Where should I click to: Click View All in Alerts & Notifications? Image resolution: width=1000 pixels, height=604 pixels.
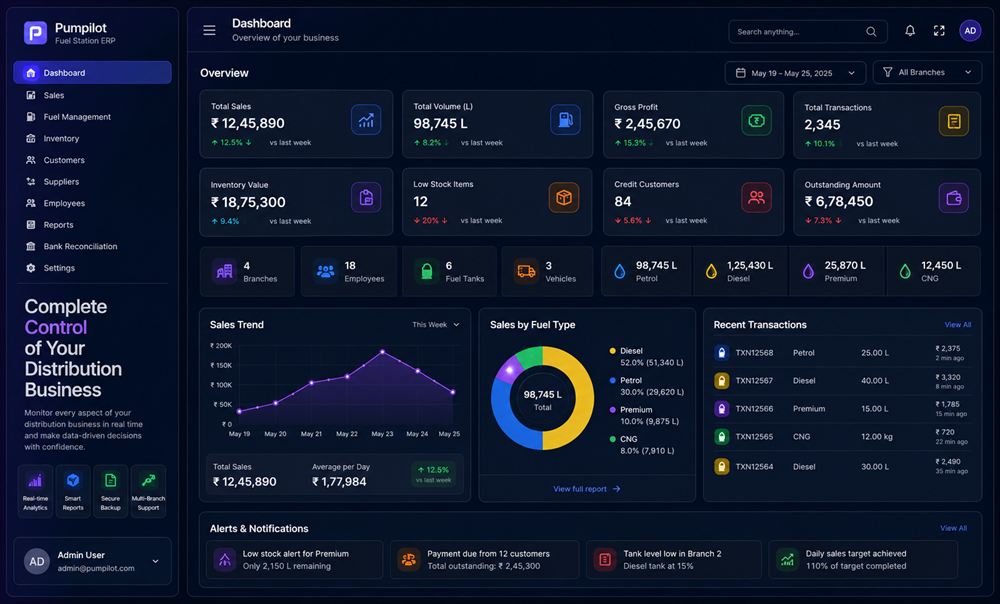click(953, 528)
